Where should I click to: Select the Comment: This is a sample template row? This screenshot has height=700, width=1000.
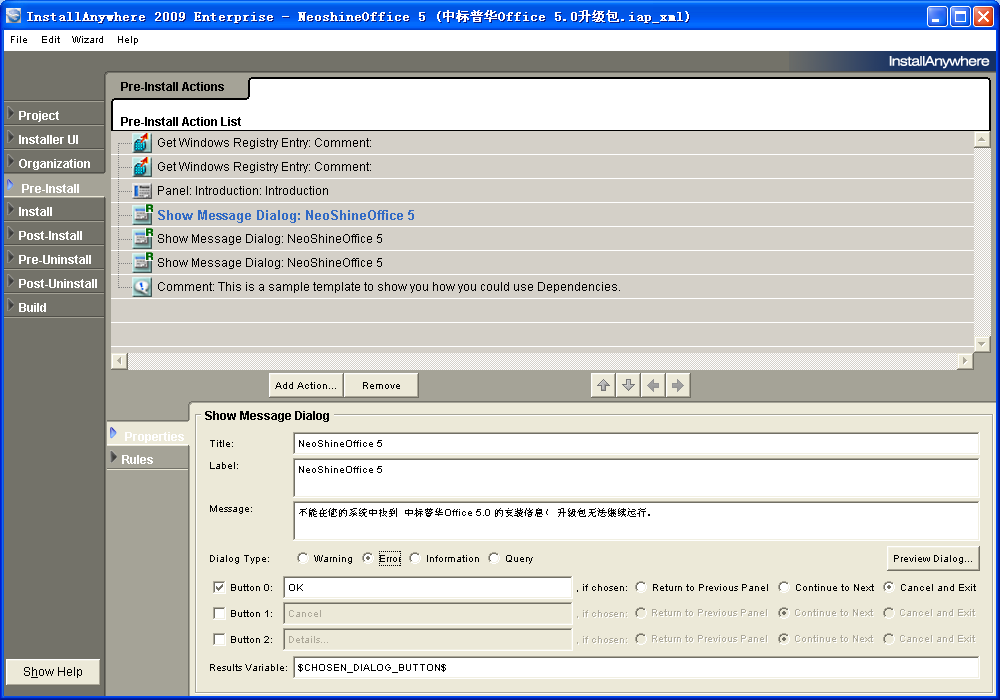(543, 287)
